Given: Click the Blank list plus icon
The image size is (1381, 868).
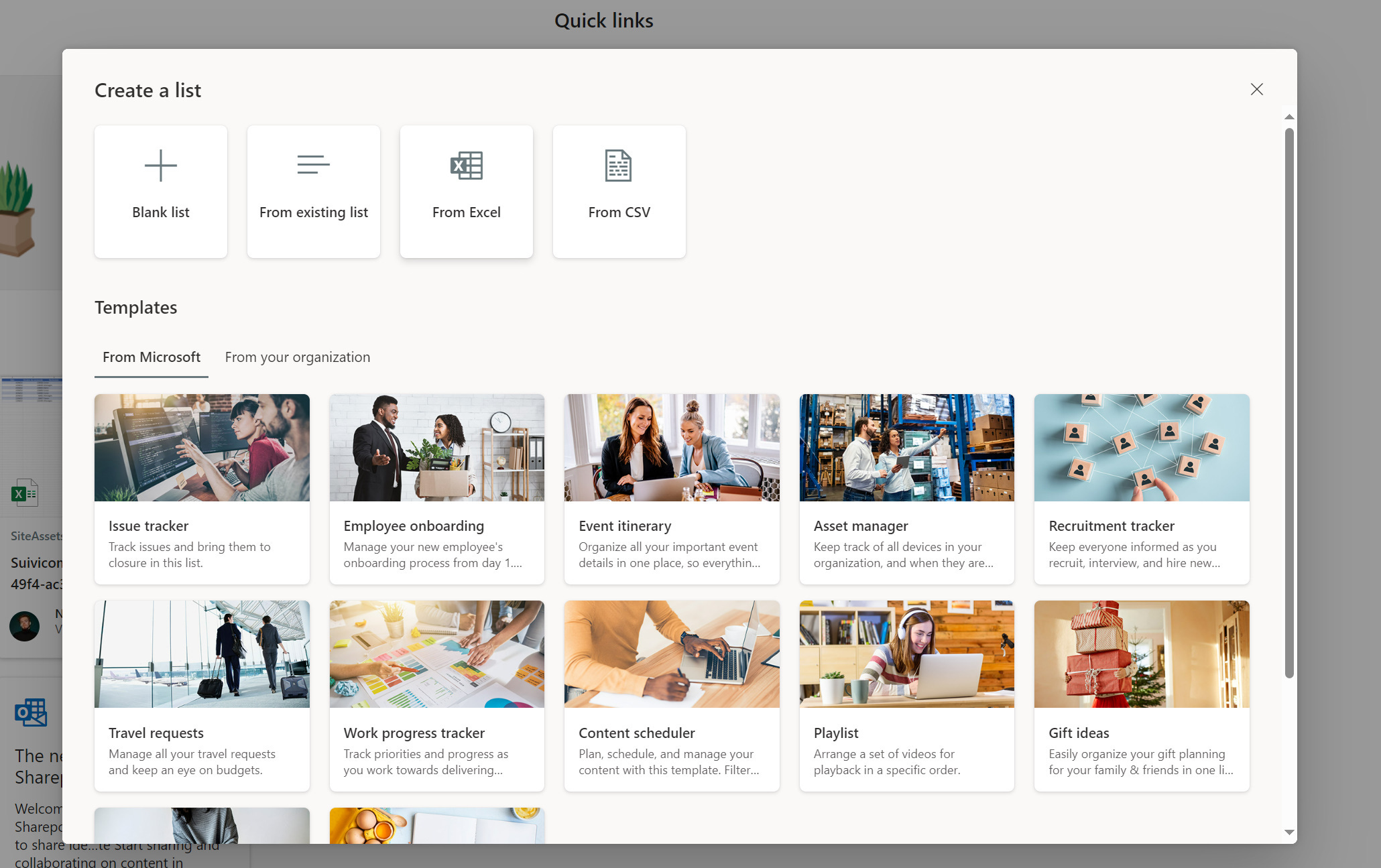Looking at the screenshot, I should [x=161, y=166].
